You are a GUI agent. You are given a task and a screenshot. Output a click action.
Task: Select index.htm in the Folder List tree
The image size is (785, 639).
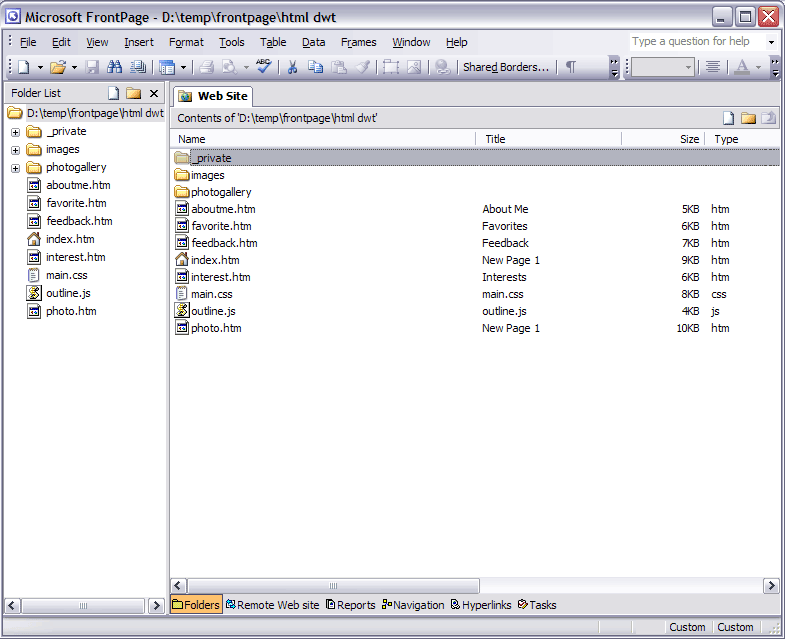coord(70,239)
